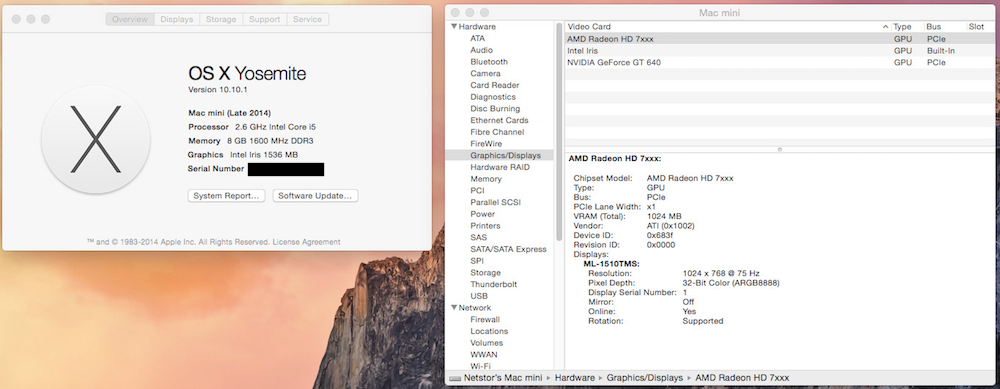
Task: Click the Version 10.10.1 text
Action: [217, 90]
